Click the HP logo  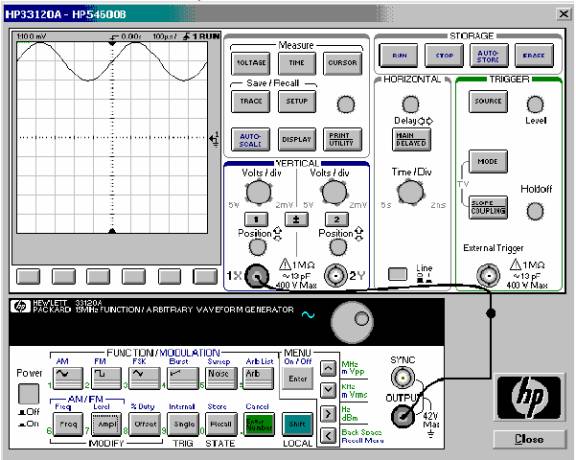coord(529,397)
